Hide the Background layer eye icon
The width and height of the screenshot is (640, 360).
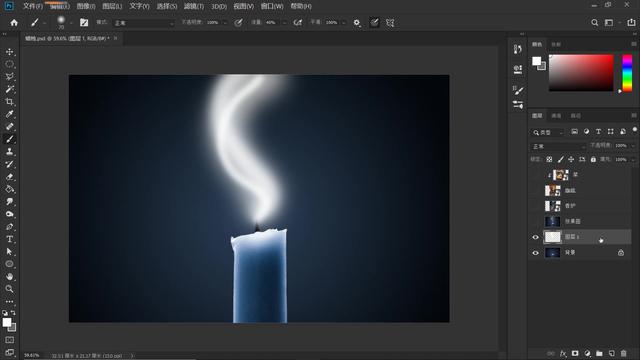(536, 253)
